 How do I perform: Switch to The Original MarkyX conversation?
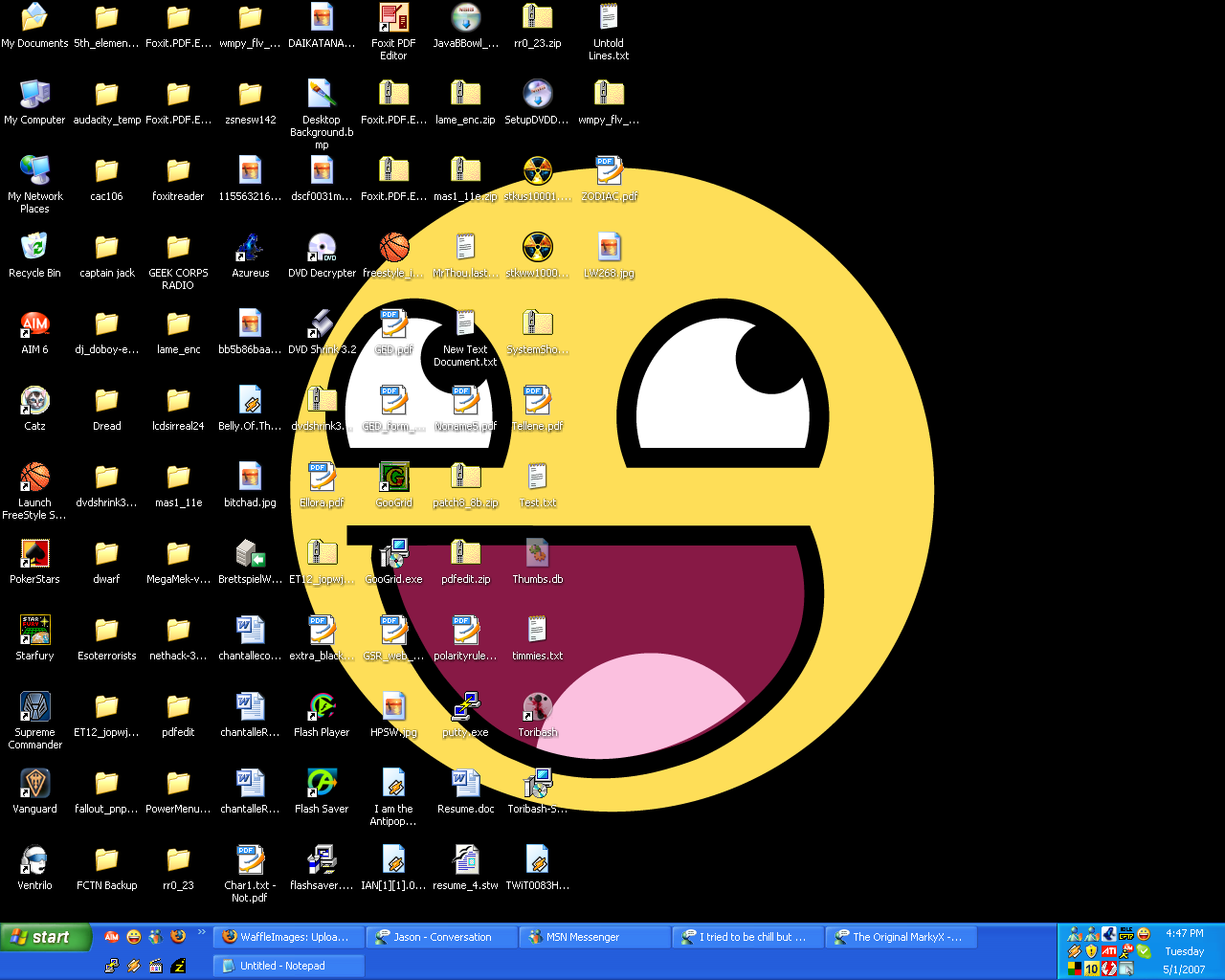pyautogui.click(x=901, y=937)
